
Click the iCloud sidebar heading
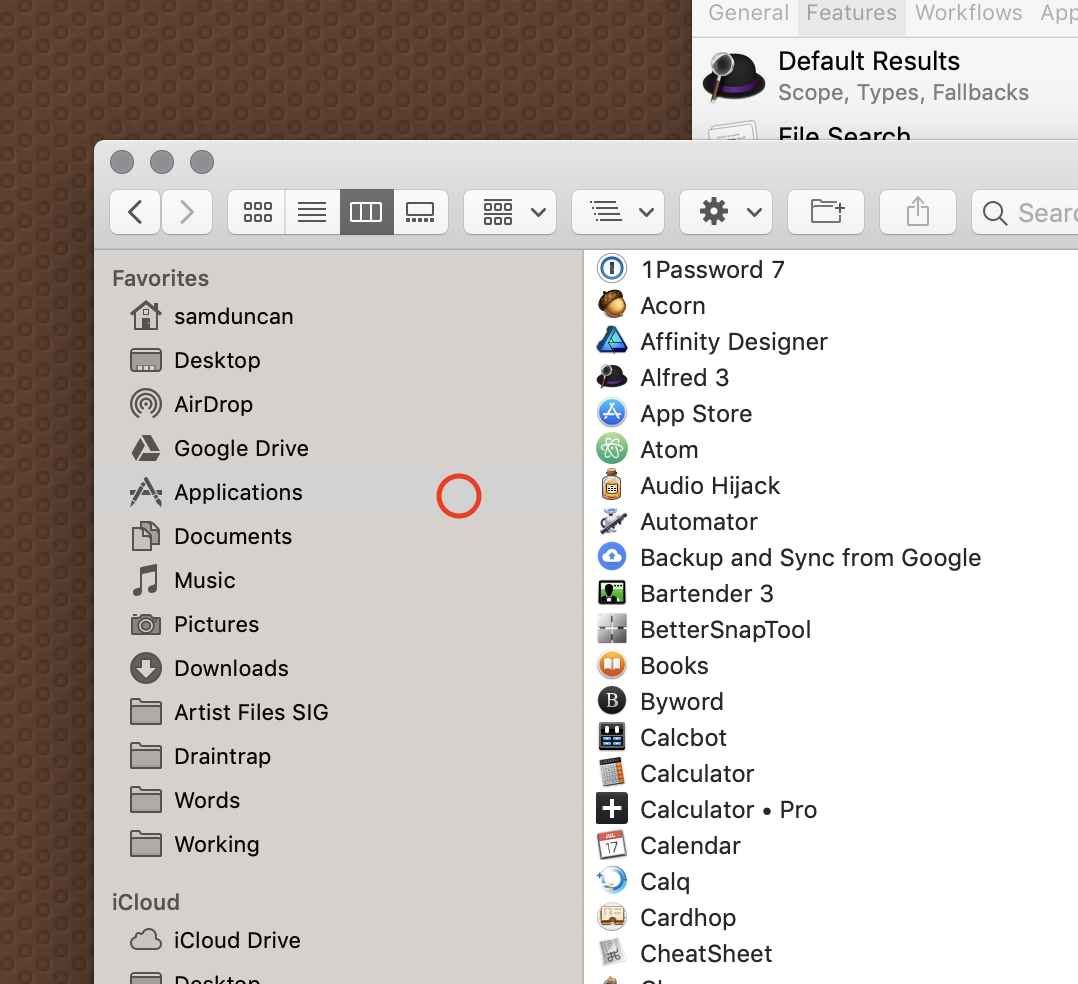point(146,901)
